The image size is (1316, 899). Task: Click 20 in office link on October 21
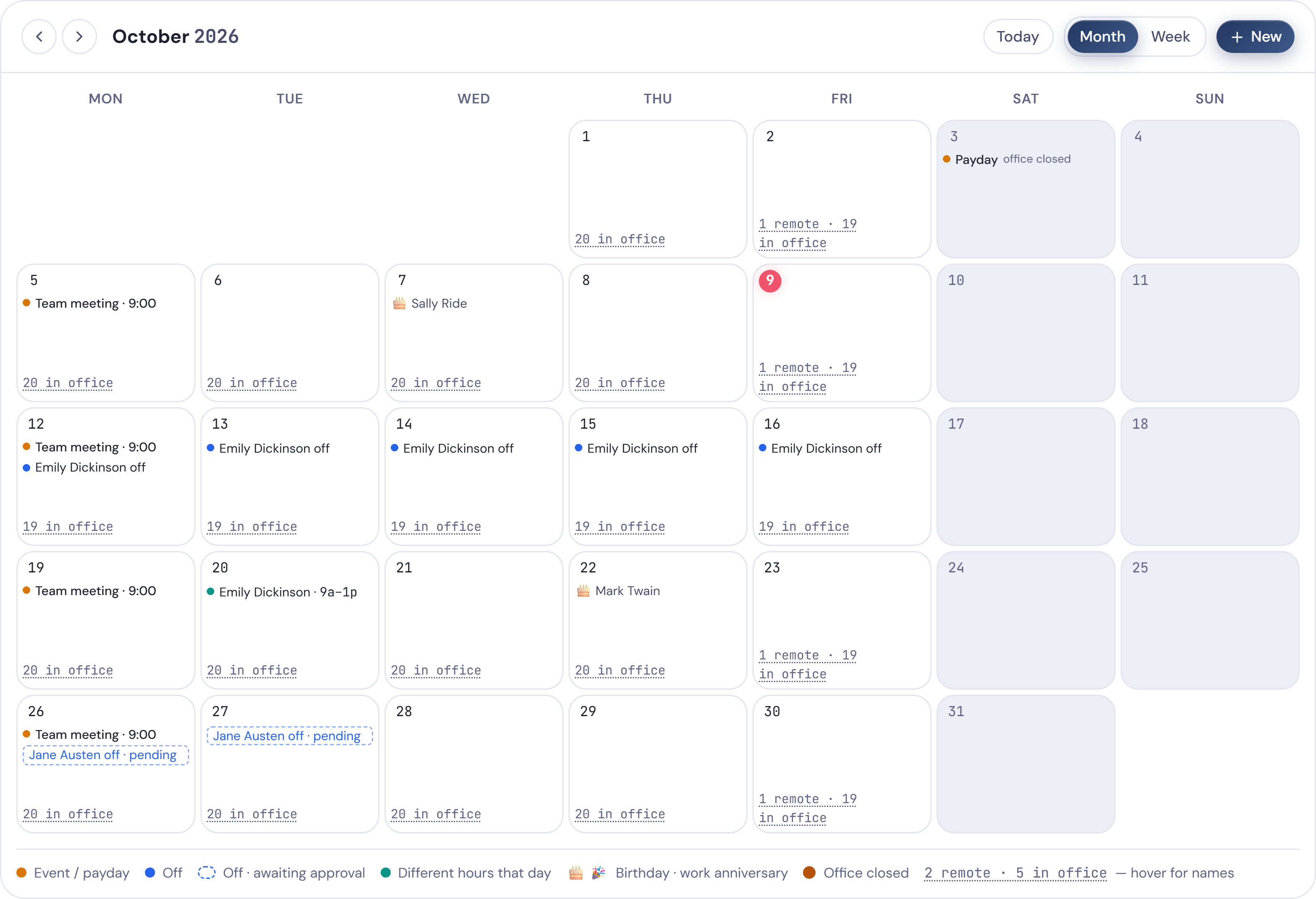point(436,671)
